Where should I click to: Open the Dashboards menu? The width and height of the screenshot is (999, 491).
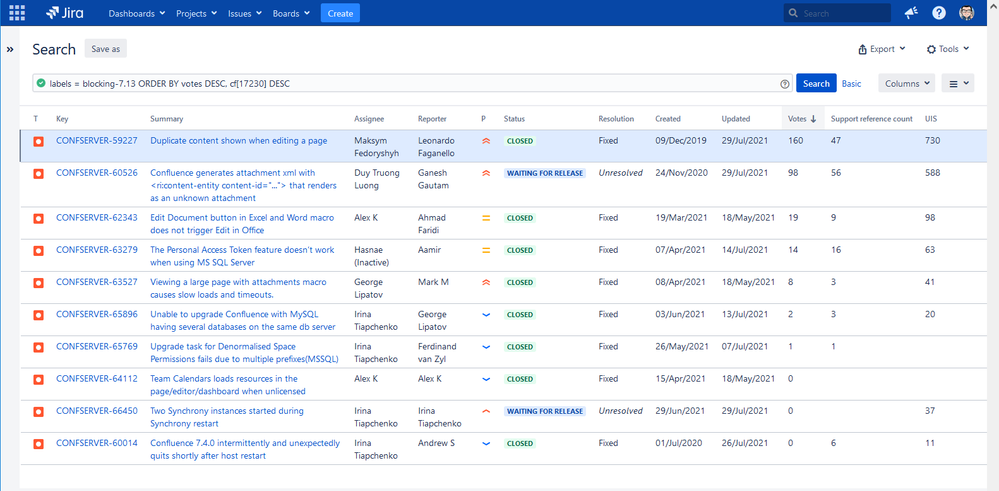tap(137, 13)
